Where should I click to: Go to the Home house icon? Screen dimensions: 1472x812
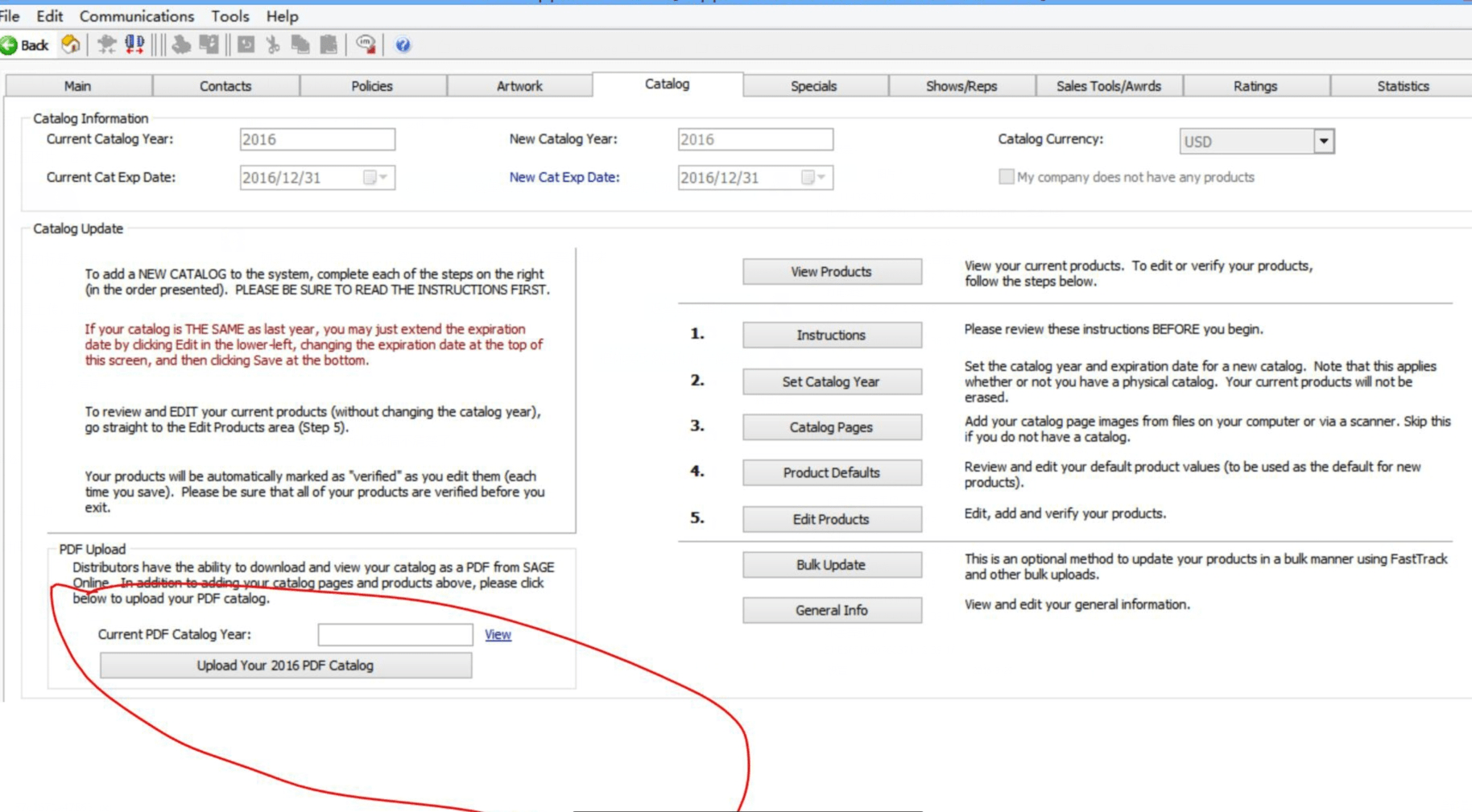coord(71,44)
